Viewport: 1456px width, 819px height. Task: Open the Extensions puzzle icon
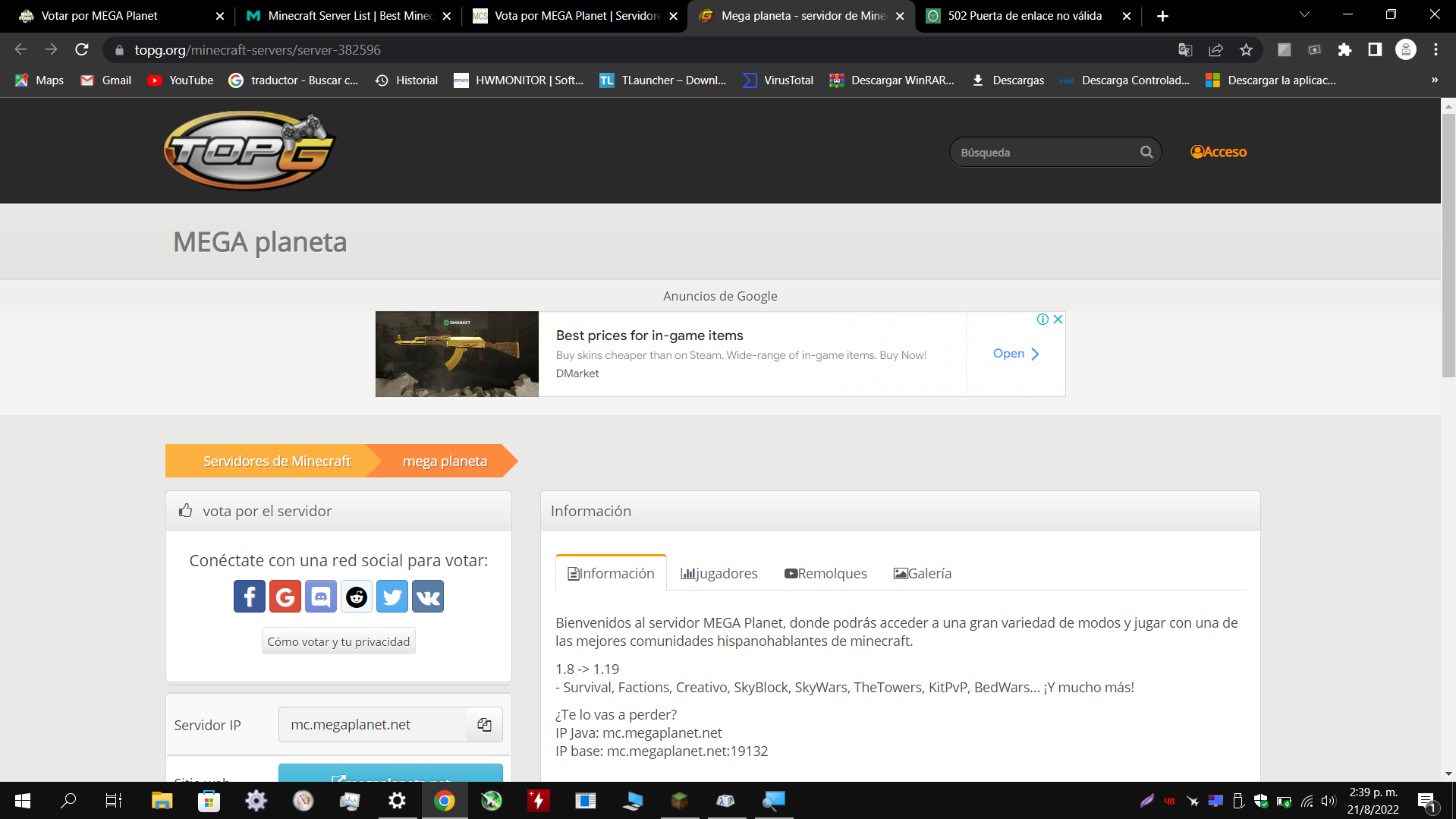[1344, 49]
